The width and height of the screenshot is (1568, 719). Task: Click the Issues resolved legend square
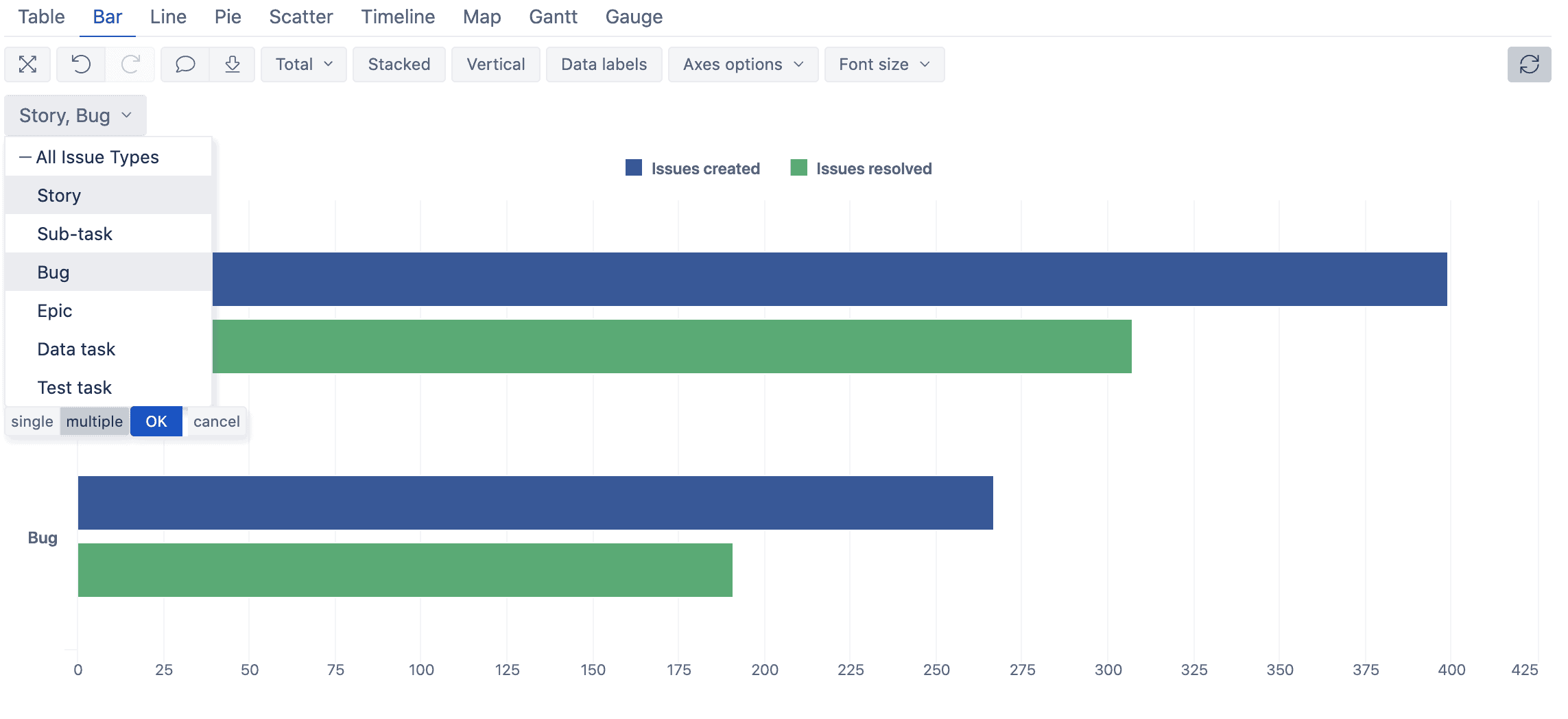tap(799, 167)
